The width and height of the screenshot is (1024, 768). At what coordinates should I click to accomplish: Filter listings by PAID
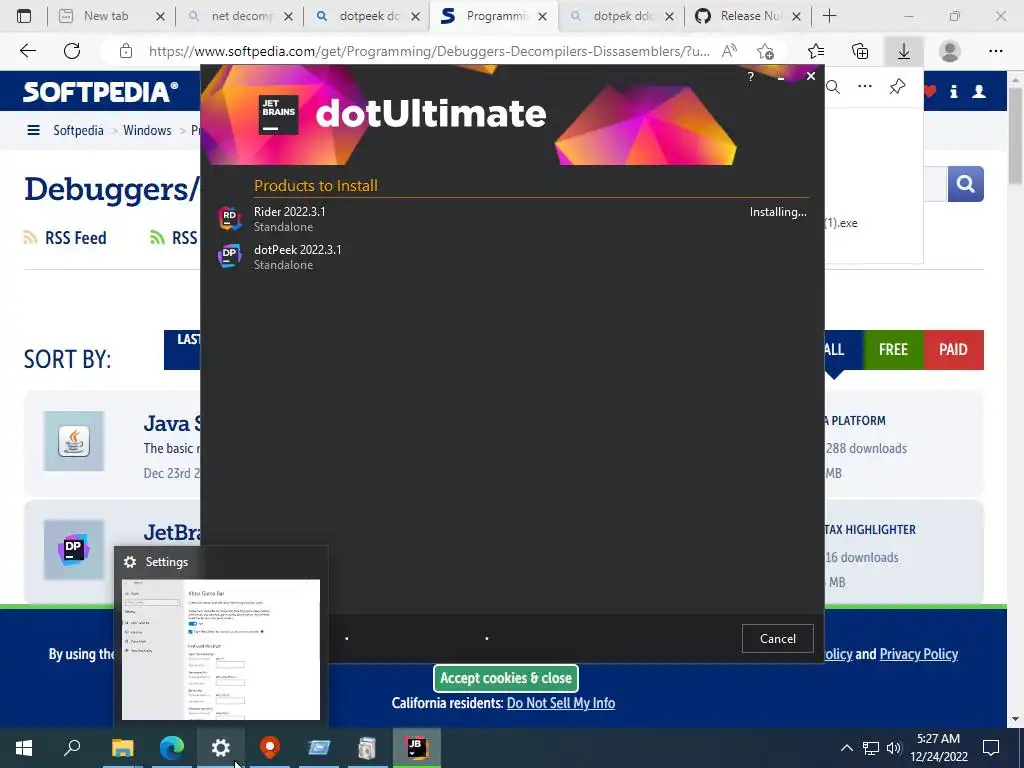coord(953,349)
